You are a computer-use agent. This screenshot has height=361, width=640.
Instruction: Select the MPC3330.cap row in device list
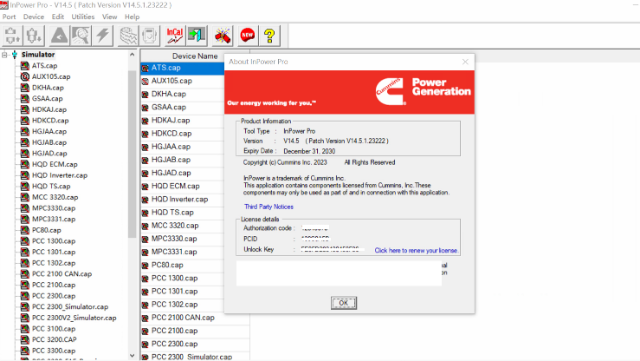tap(182, 238)
